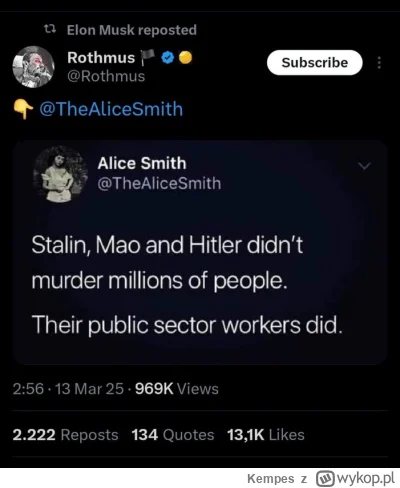Image resolution: width=400 pixels, height=488 pixels.
Task: Subscribe to Rothmus
Action: click(x=314, y=62)
